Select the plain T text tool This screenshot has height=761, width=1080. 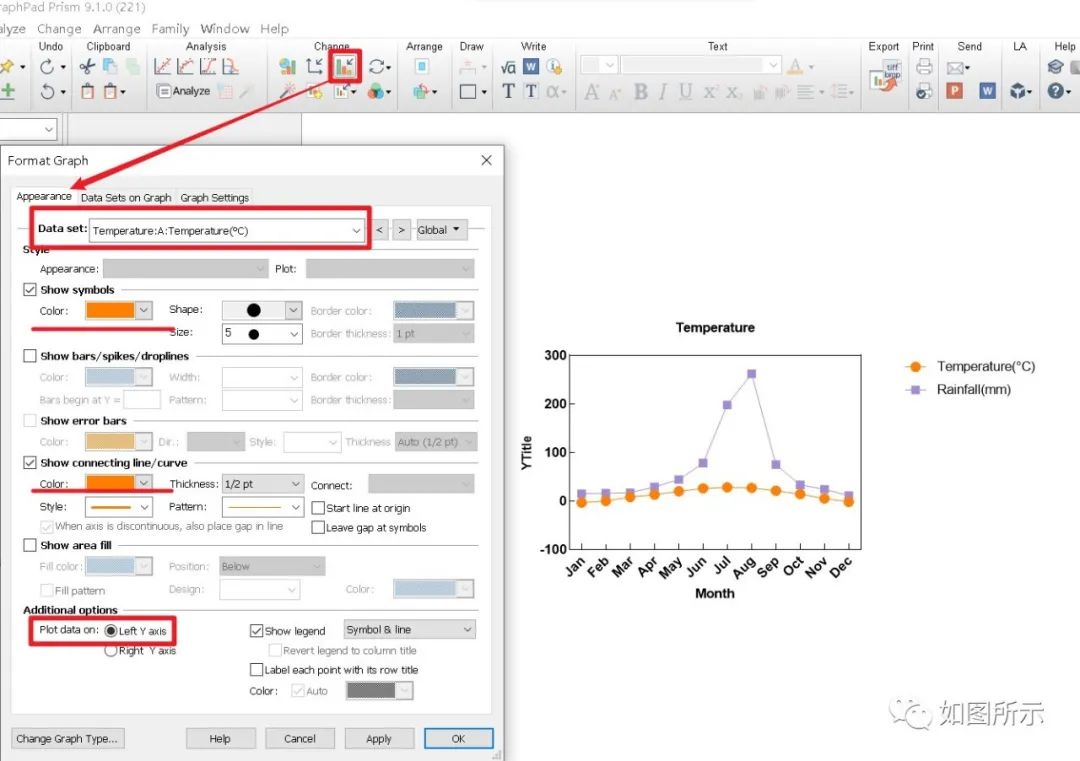(508, 92)
